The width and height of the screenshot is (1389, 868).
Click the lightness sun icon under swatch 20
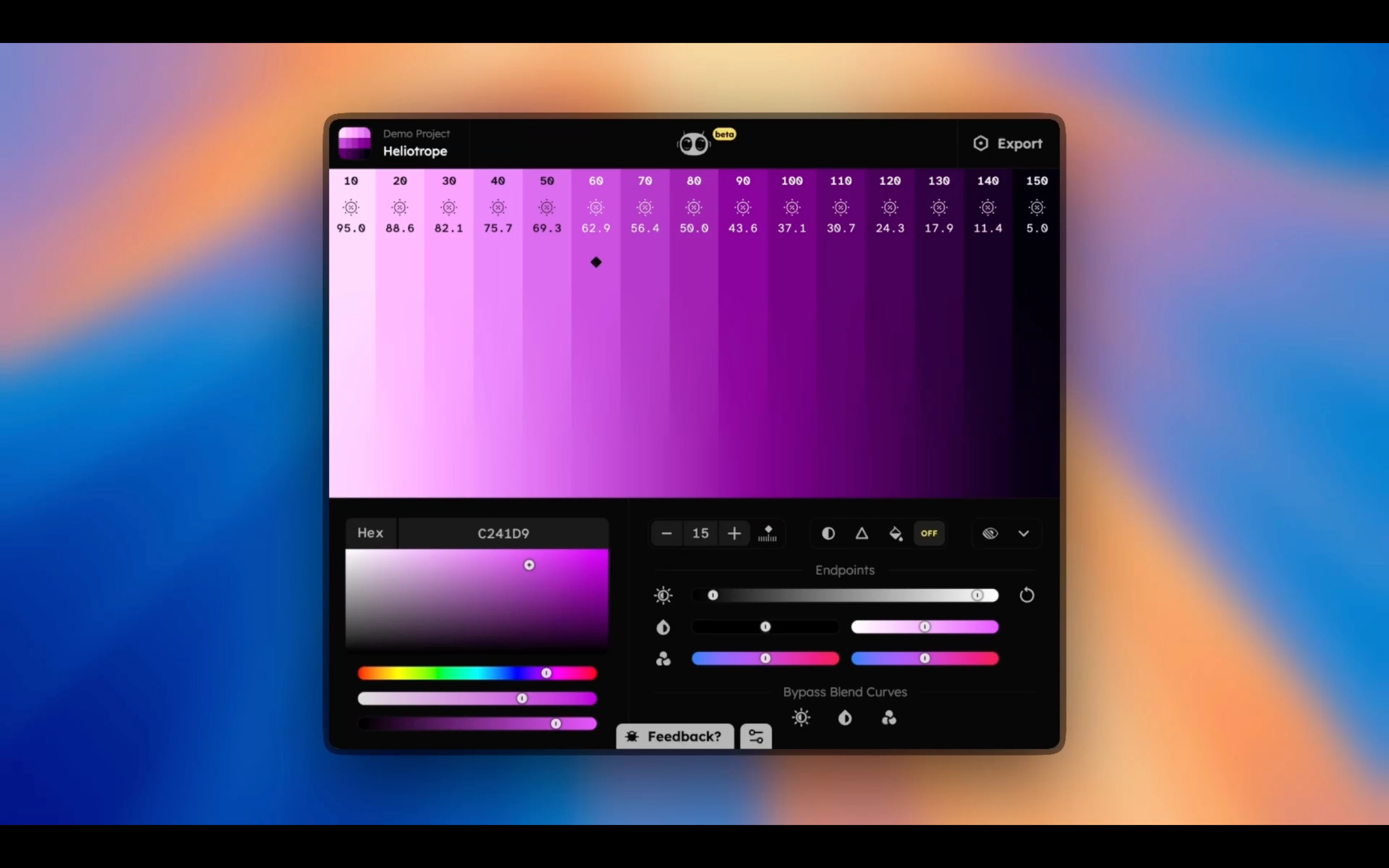[x=400, y=207]
